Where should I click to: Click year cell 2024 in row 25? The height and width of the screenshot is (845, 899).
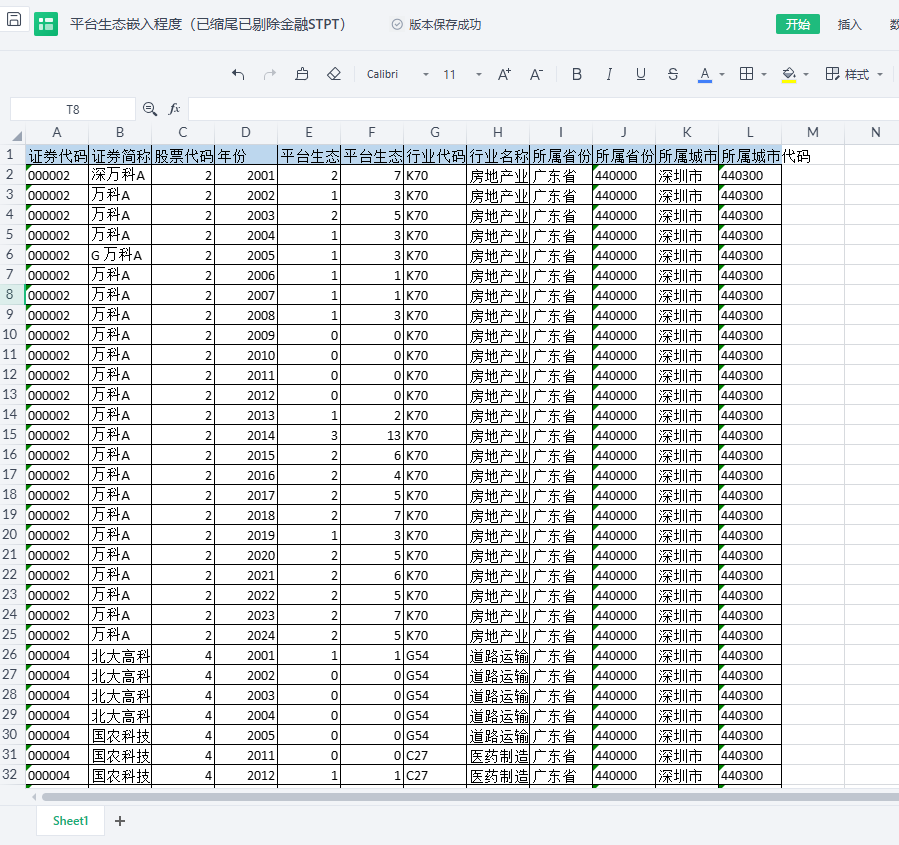pyautogui.click(x=246, y=635)
